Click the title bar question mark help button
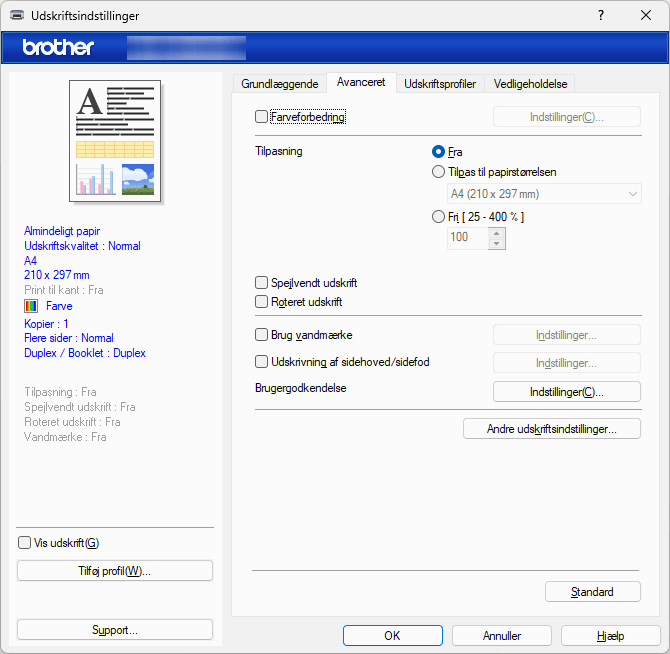The height and width of the screenshot is (654, 670). (x=601, y=16)
